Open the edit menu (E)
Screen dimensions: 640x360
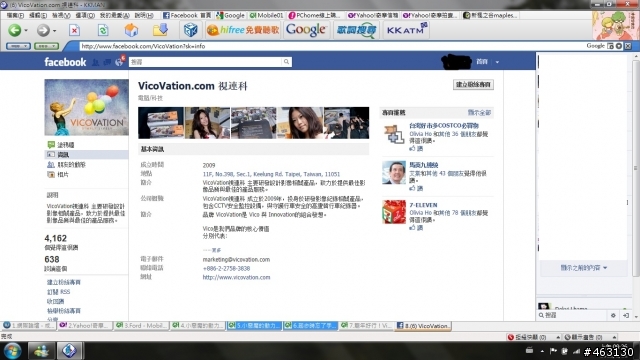tap(38, 15)
